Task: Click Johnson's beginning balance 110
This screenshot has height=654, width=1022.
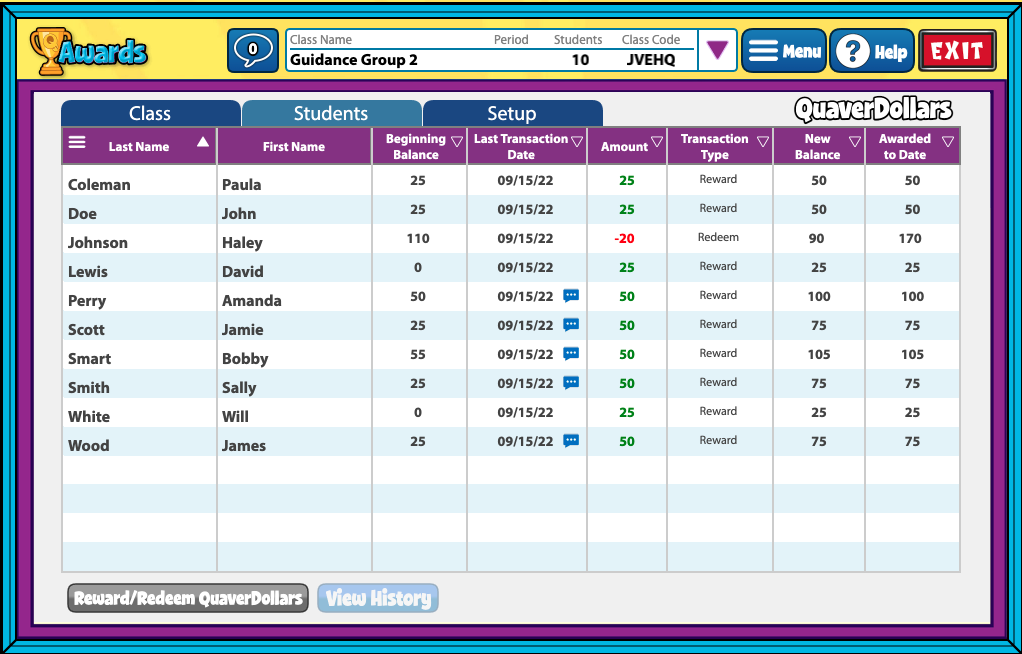Action: [418, 239]
